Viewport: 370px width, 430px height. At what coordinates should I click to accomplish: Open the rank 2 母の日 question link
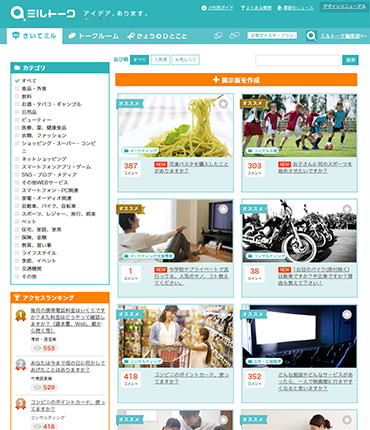coord(68,366)
